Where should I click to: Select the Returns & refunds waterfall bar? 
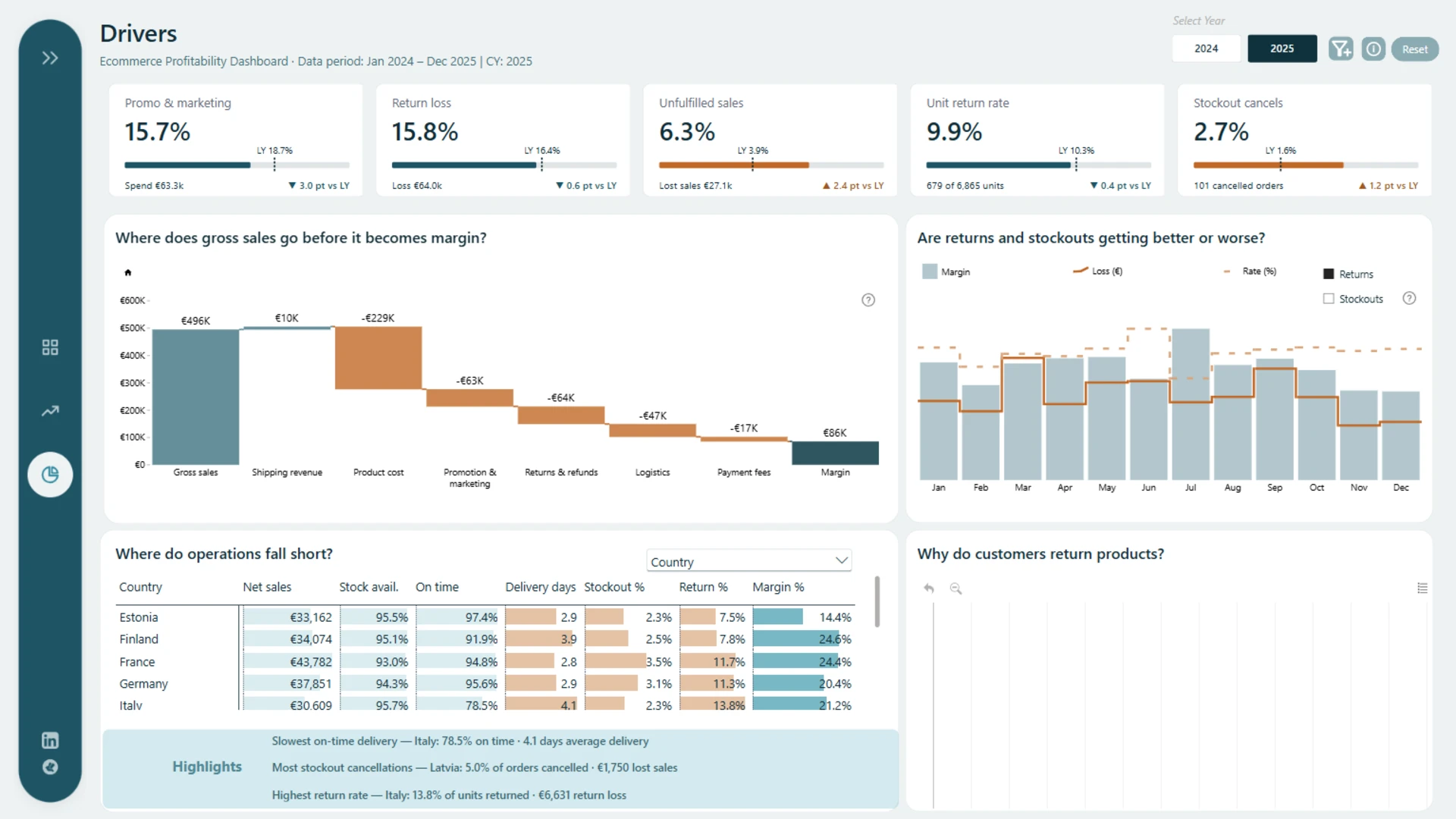(561, 415)
